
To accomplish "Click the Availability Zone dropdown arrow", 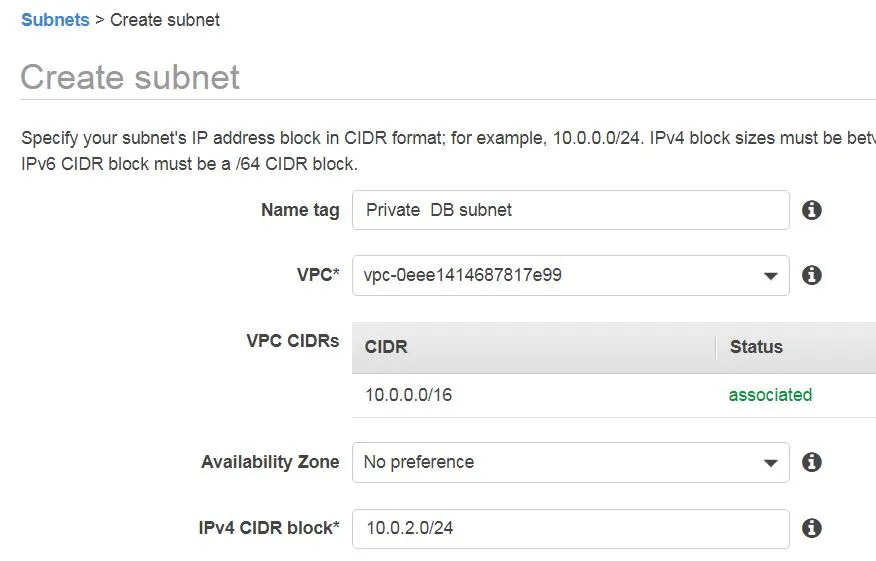I will pyautogui.click(x=770, y=463).
